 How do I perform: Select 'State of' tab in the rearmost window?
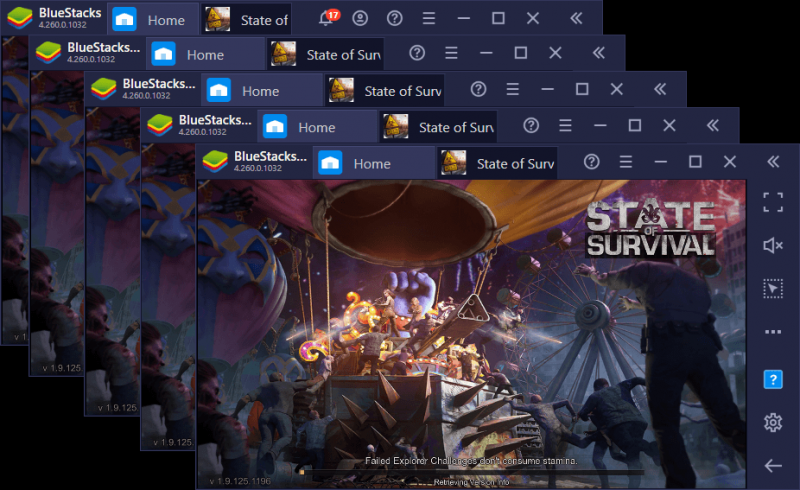point(246,20)
